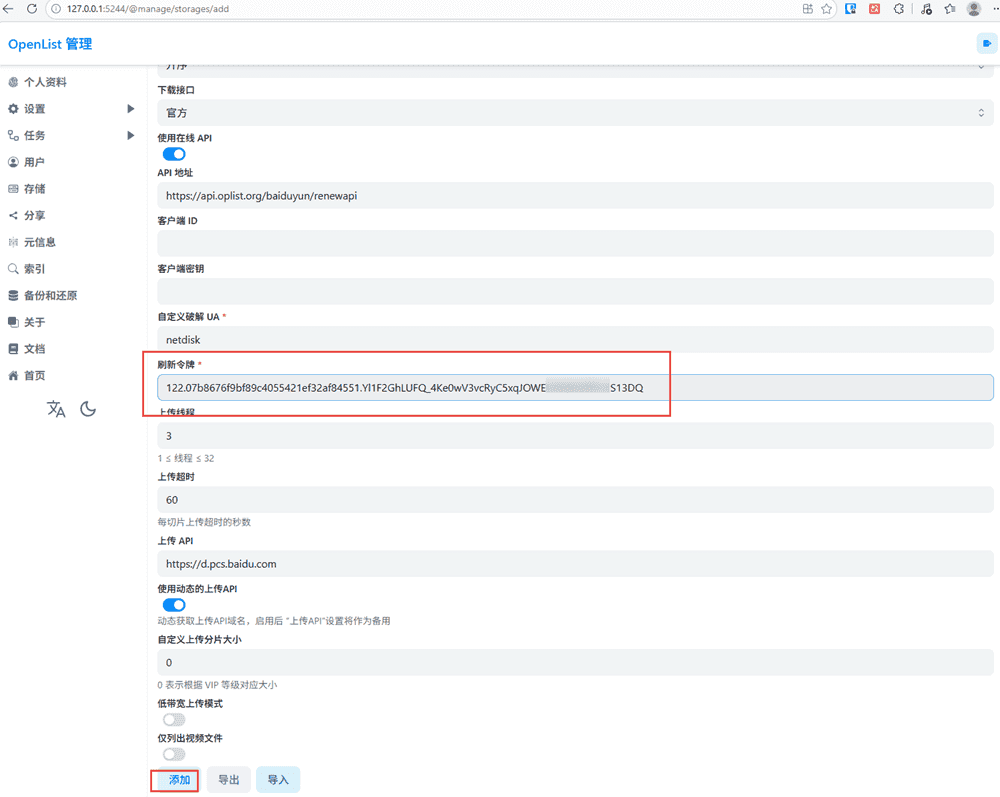Reload the page using browser refresh icon
The width and height of the screenshot is (1000, 797).
(31, 9)
